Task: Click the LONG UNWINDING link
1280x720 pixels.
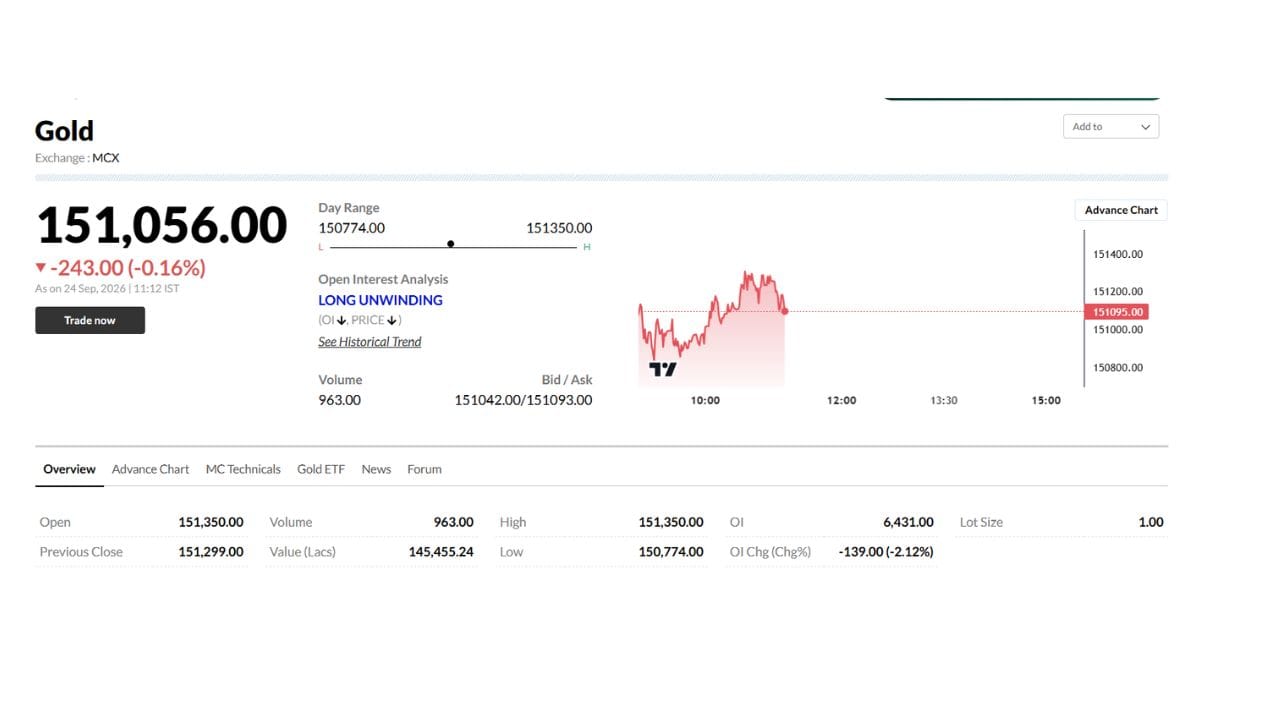Action: pos(380,300)
